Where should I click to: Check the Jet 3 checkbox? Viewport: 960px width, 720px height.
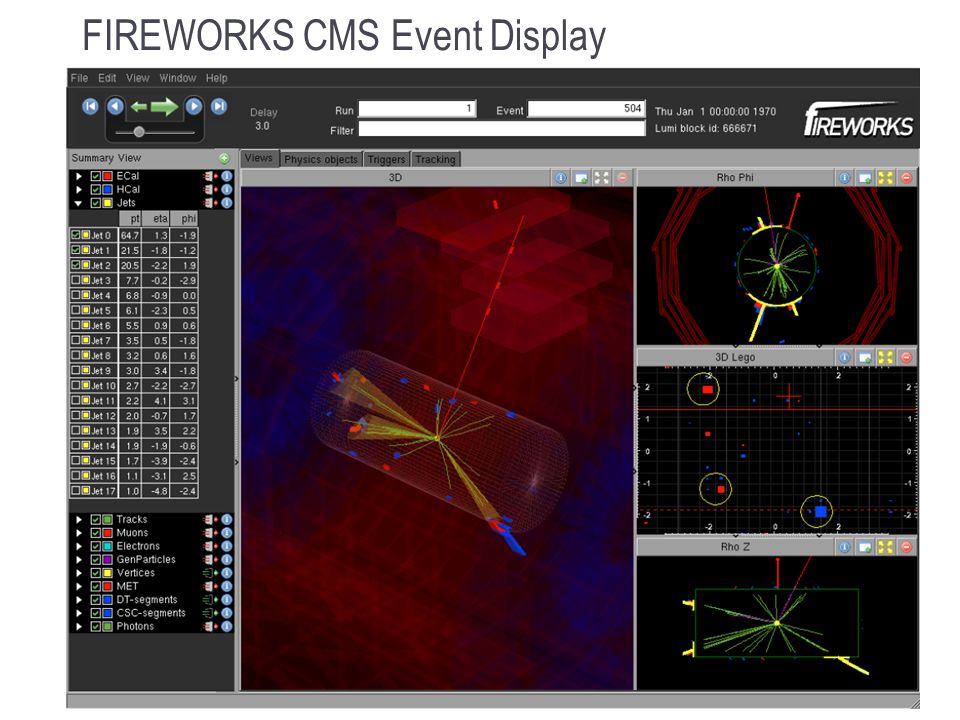coord(76,280)
